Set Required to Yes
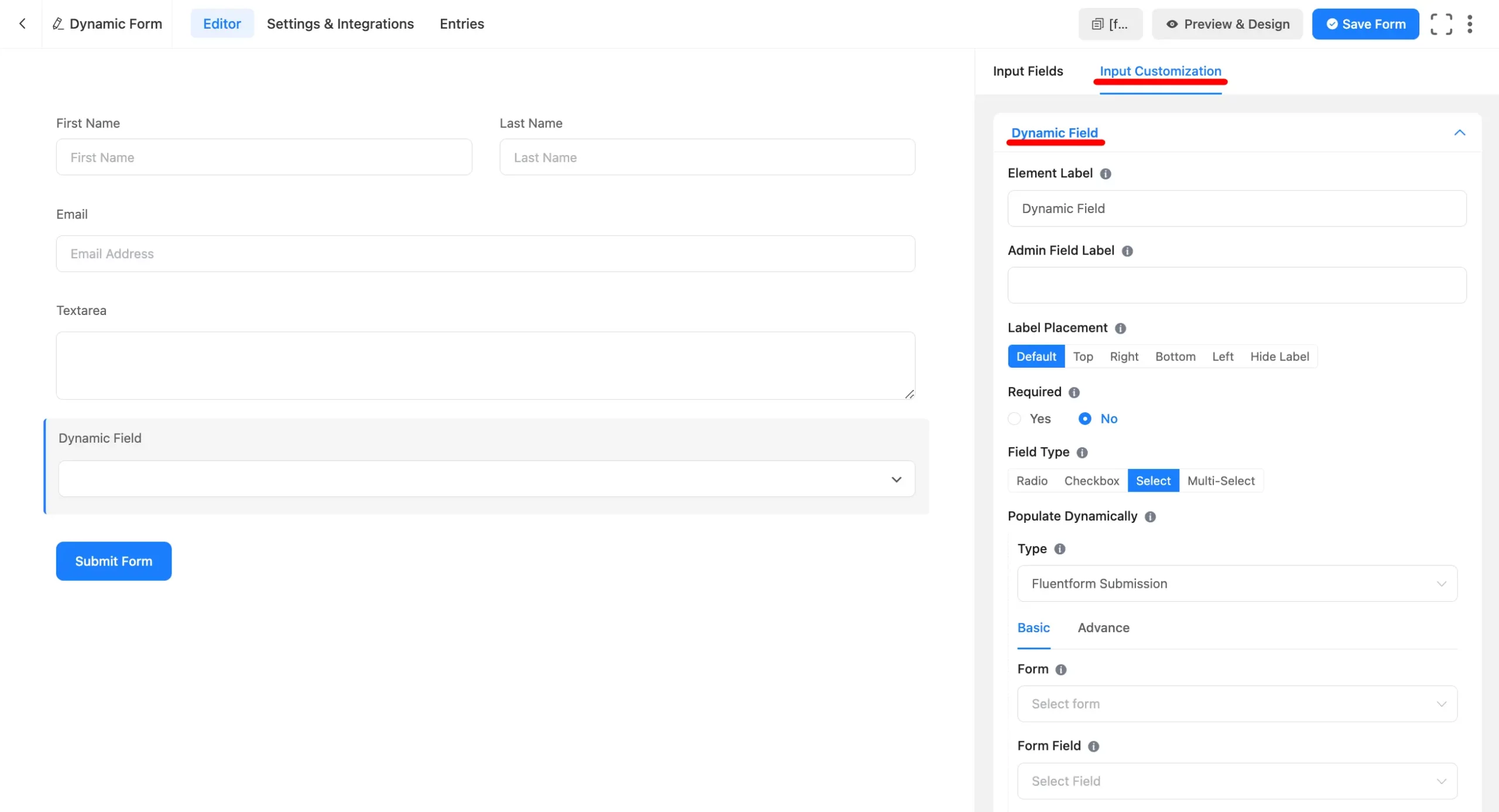This screenshot has height=812, width=1499. click(1014, 419)
